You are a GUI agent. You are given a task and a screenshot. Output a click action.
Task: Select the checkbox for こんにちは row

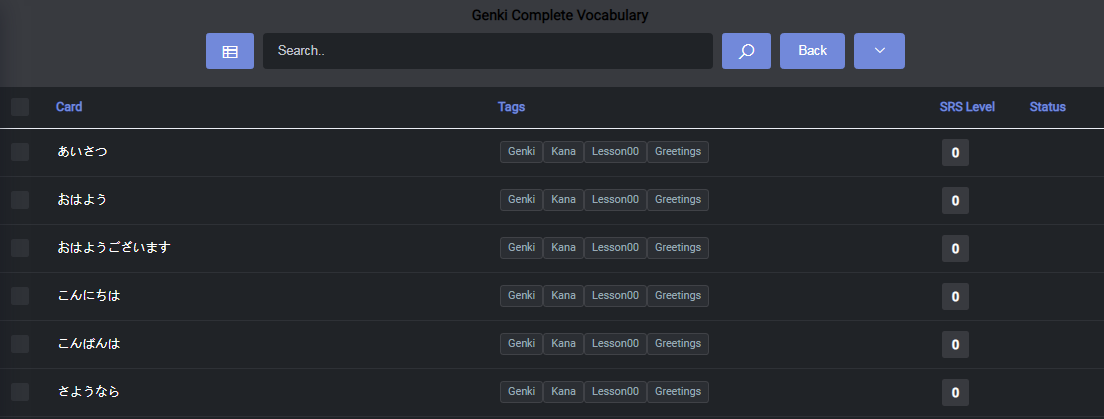click(20, 296)
